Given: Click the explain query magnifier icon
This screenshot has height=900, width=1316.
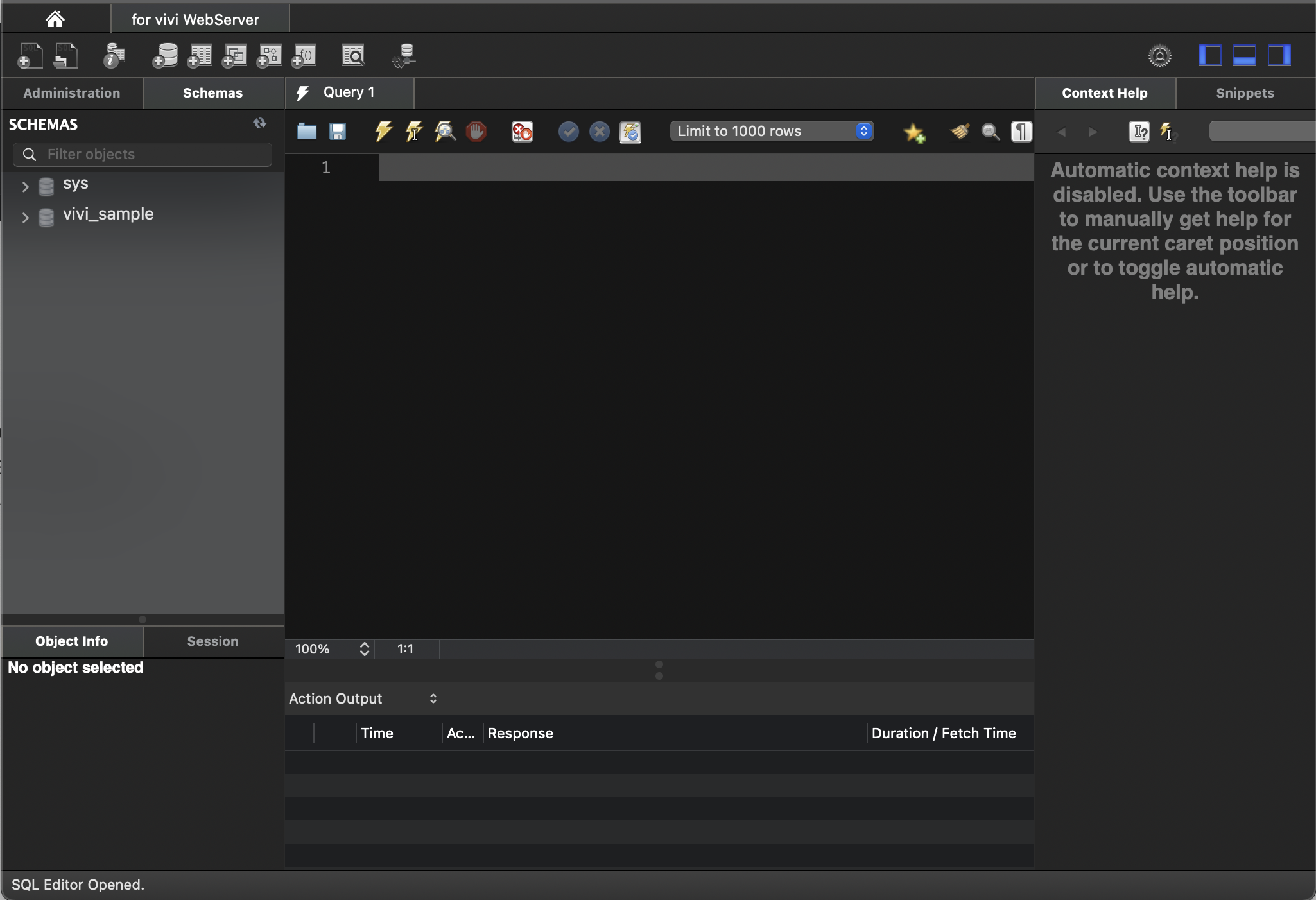Looking at the screenshot, I should coord(445,132).
